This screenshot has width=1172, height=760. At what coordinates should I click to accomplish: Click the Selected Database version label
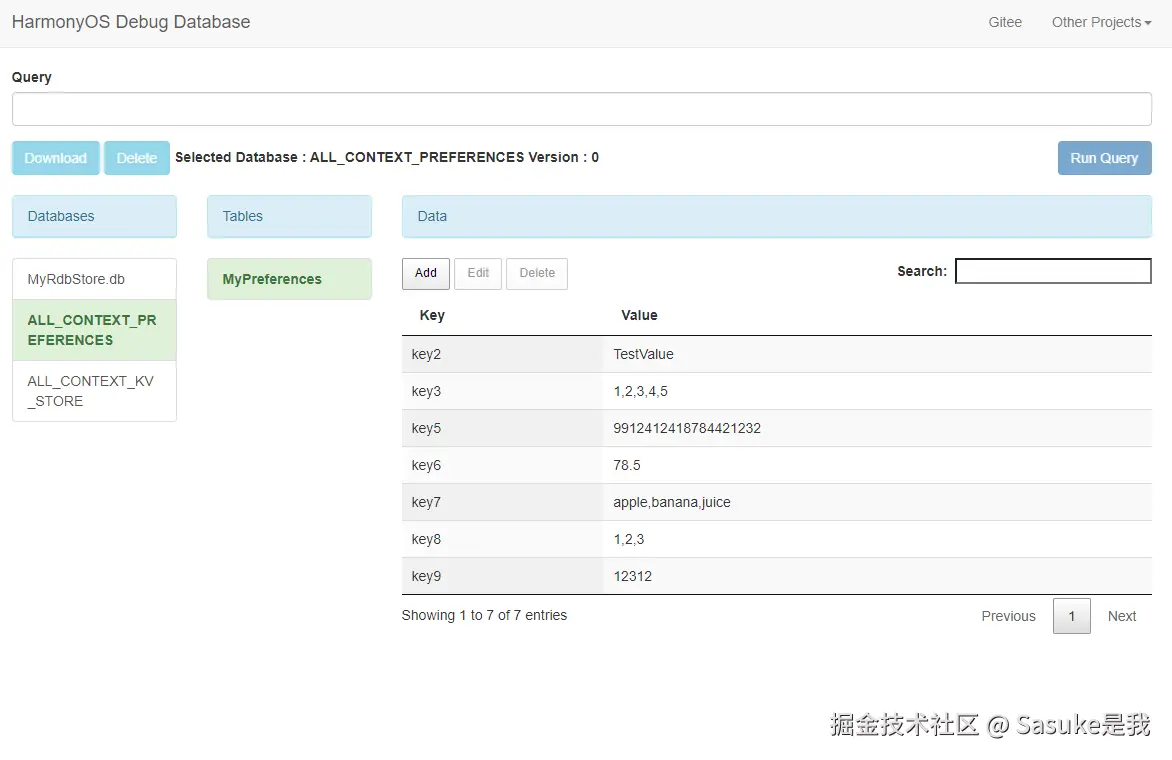tap(386, 158)
